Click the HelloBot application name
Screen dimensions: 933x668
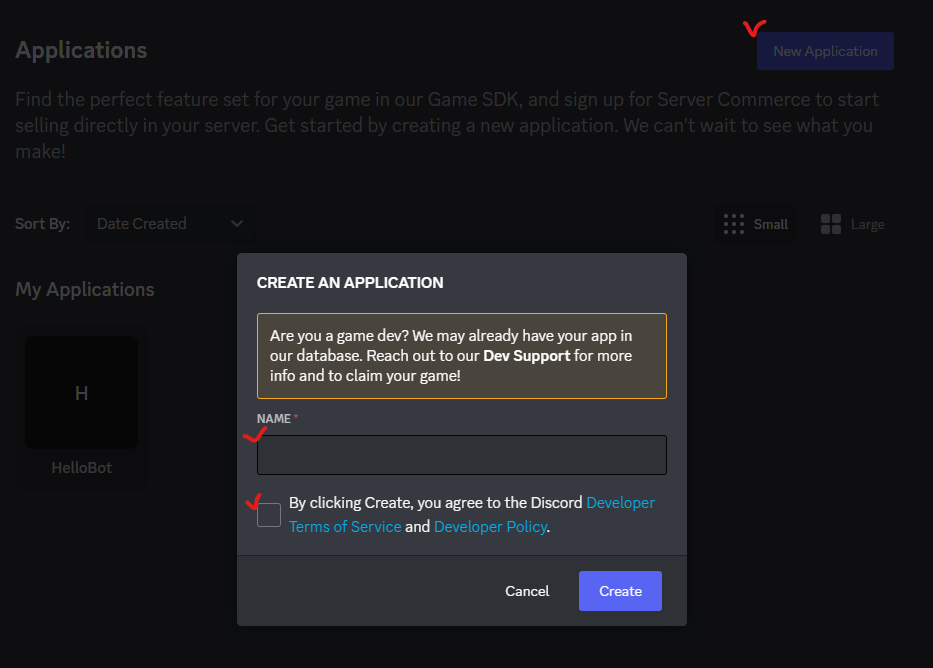(82, 468)
